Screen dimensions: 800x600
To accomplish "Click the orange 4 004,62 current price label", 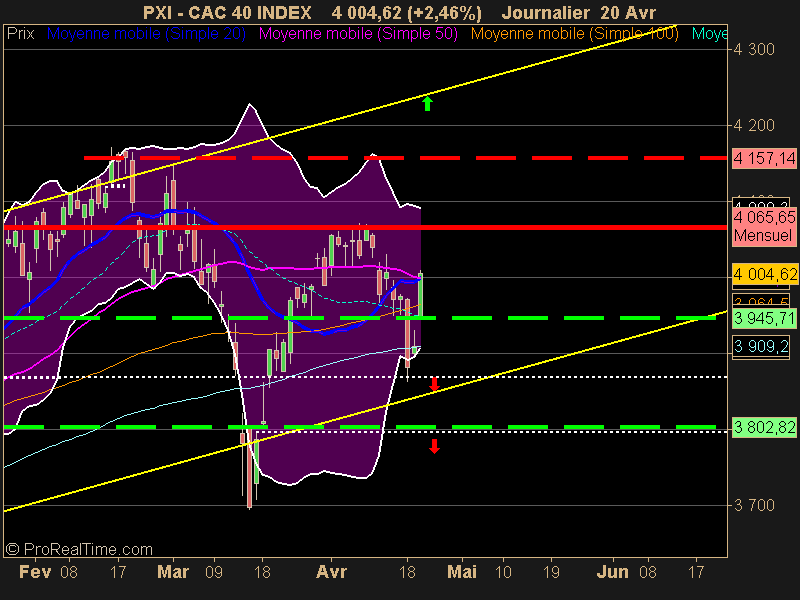I will click(x=764, y=274).
